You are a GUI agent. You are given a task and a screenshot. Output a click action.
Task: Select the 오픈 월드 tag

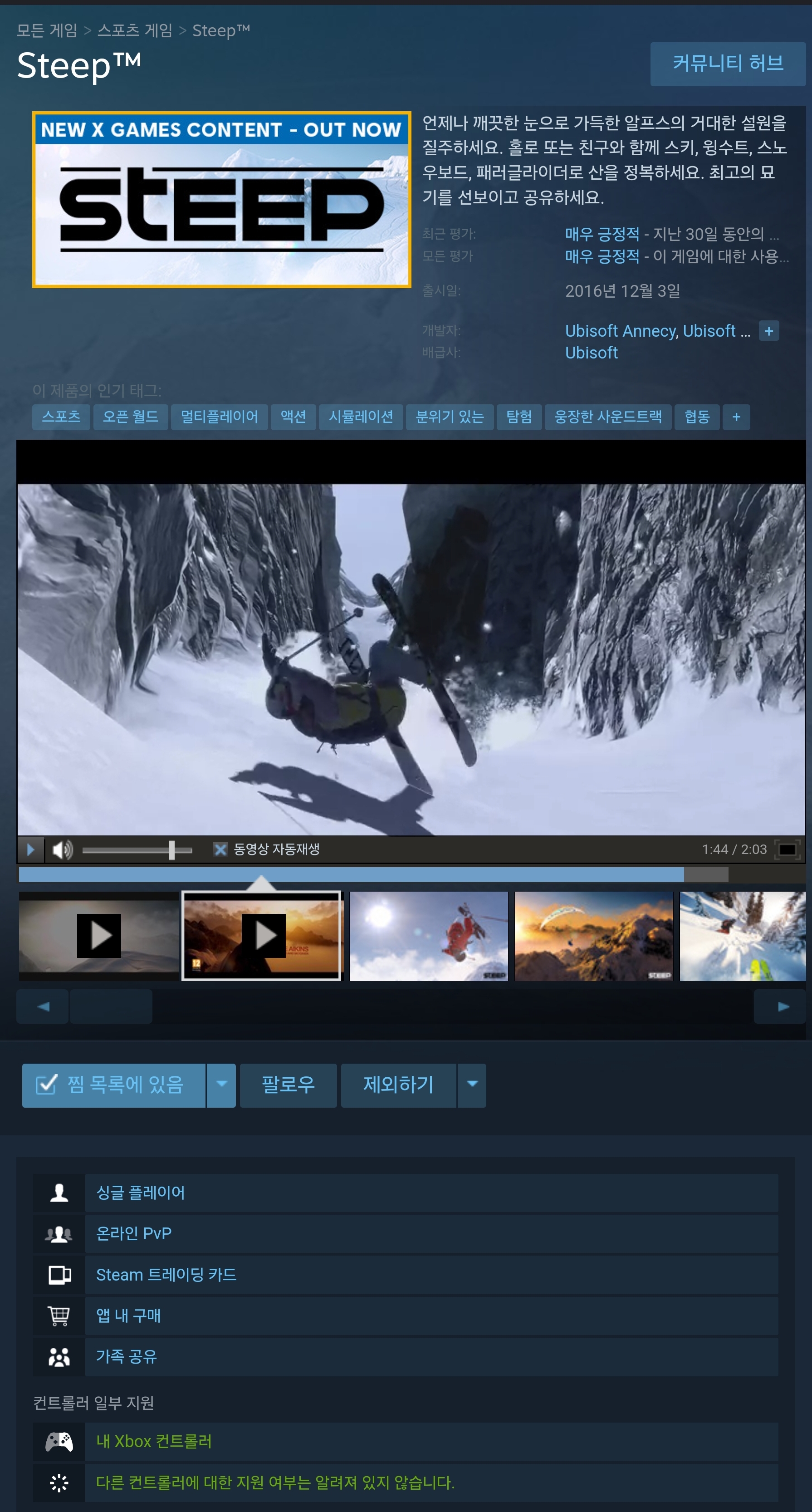point(130,417)
